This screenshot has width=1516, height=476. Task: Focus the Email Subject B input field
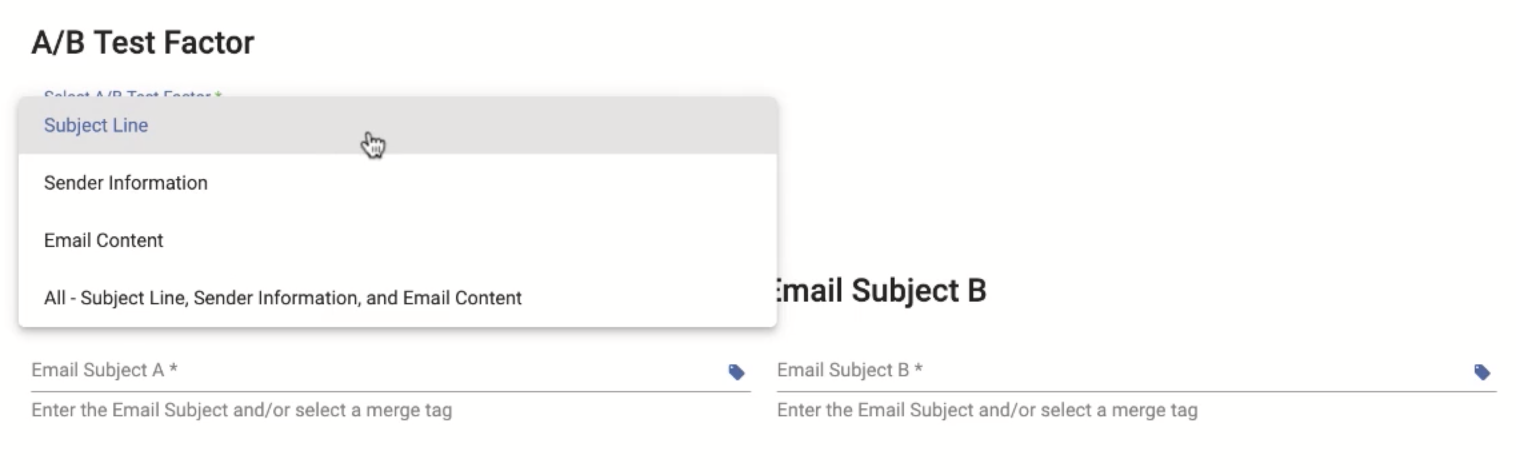click(1122, 370)
